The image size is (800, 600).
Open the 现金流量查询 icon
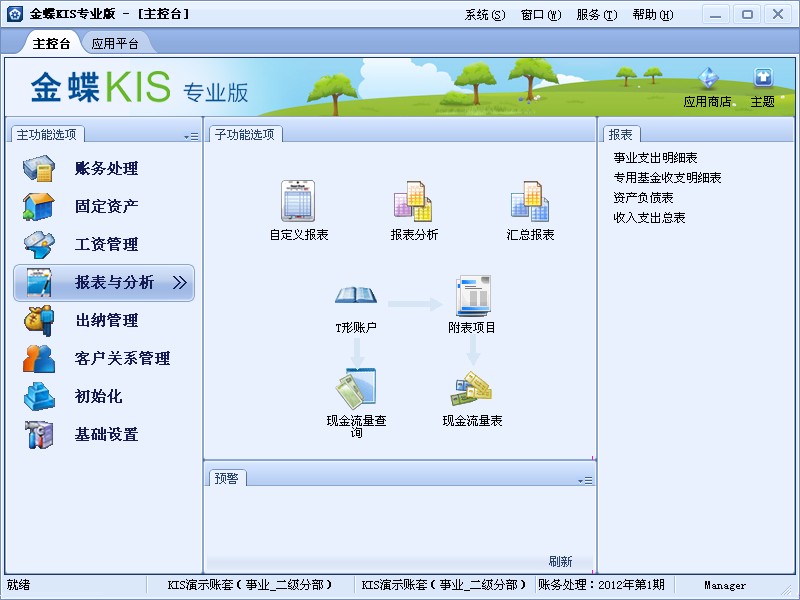(356, 389)
